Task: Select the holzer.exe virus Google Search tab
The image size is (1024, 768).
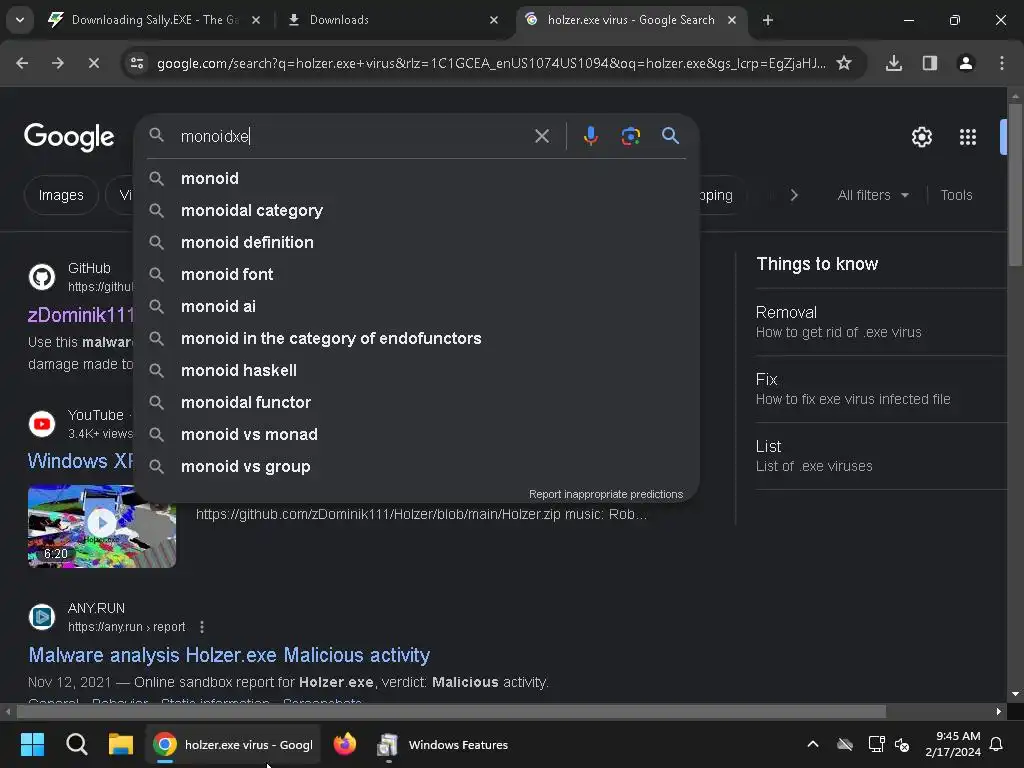Action: [630, 20]
